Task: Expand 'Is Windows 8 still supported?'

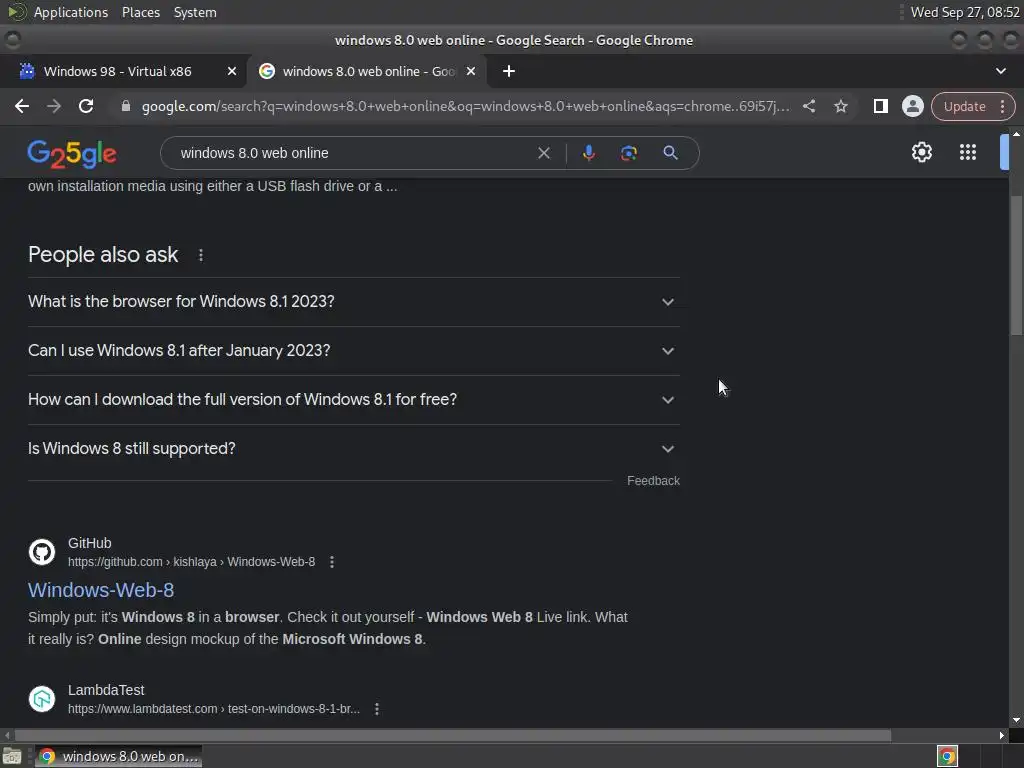Action: (353, 449)
